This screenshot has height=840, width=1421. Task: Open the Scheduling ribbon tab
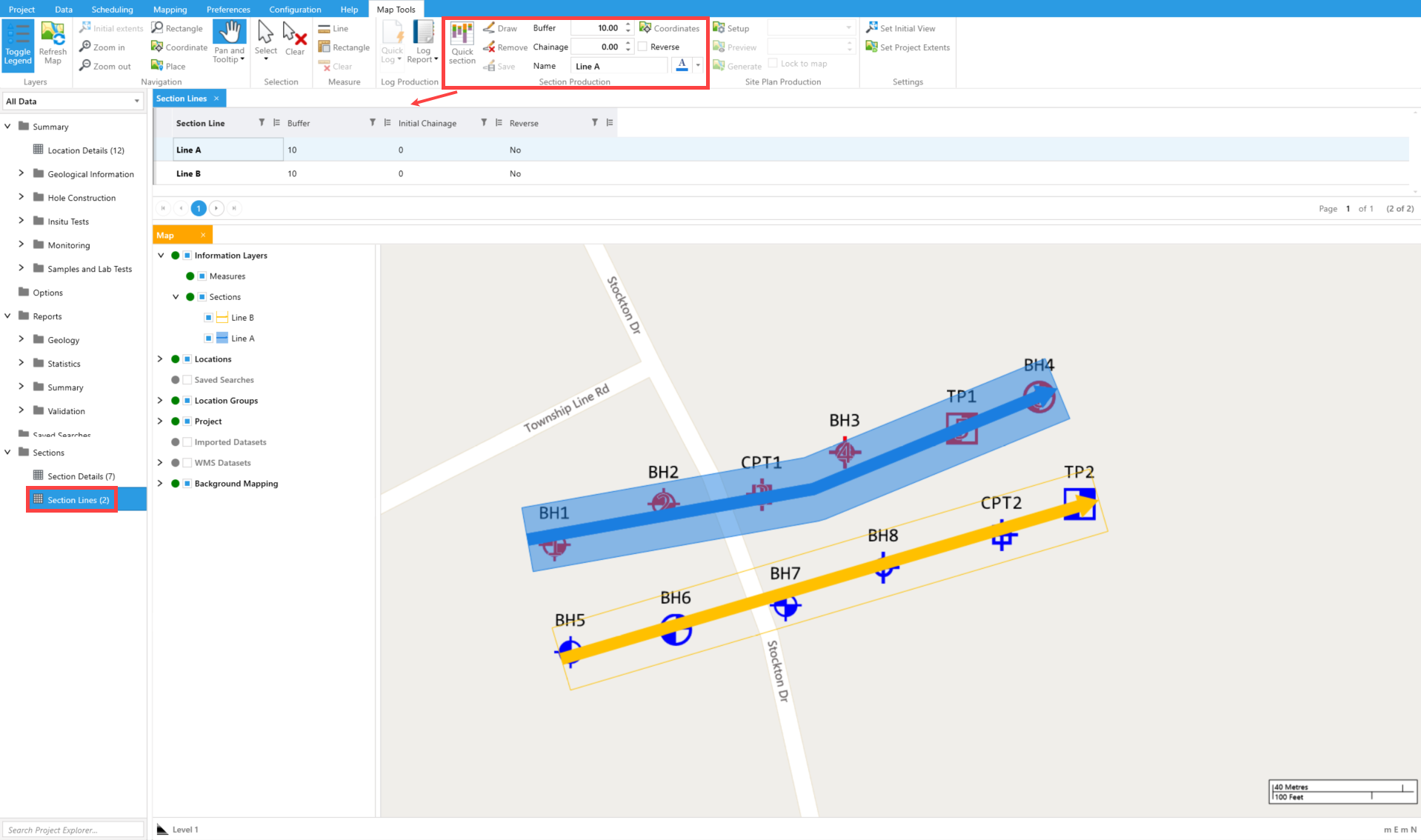tap(112, 9)
